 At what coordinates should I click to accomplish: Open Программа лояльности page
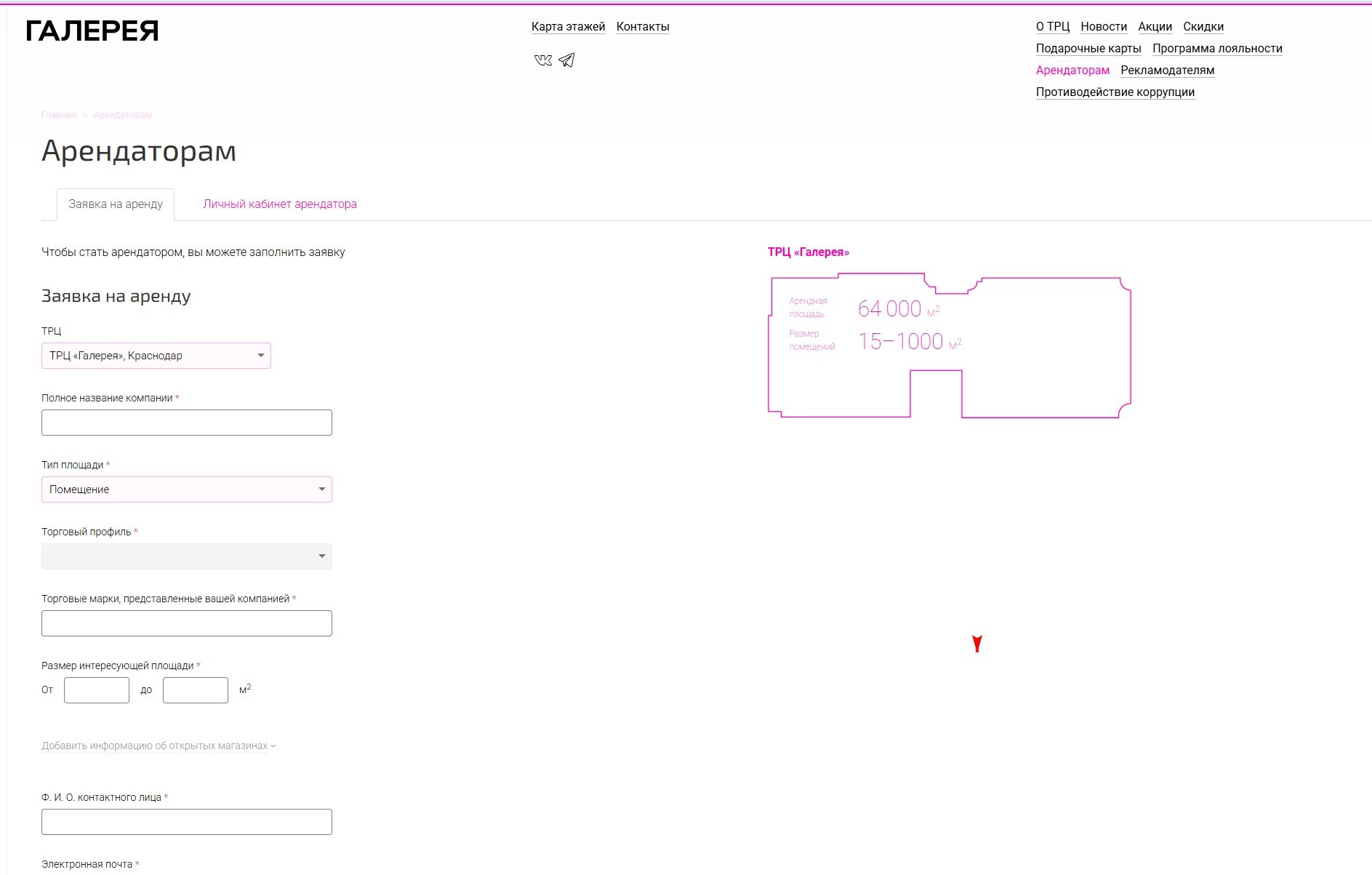click(x=1217, y=49)
